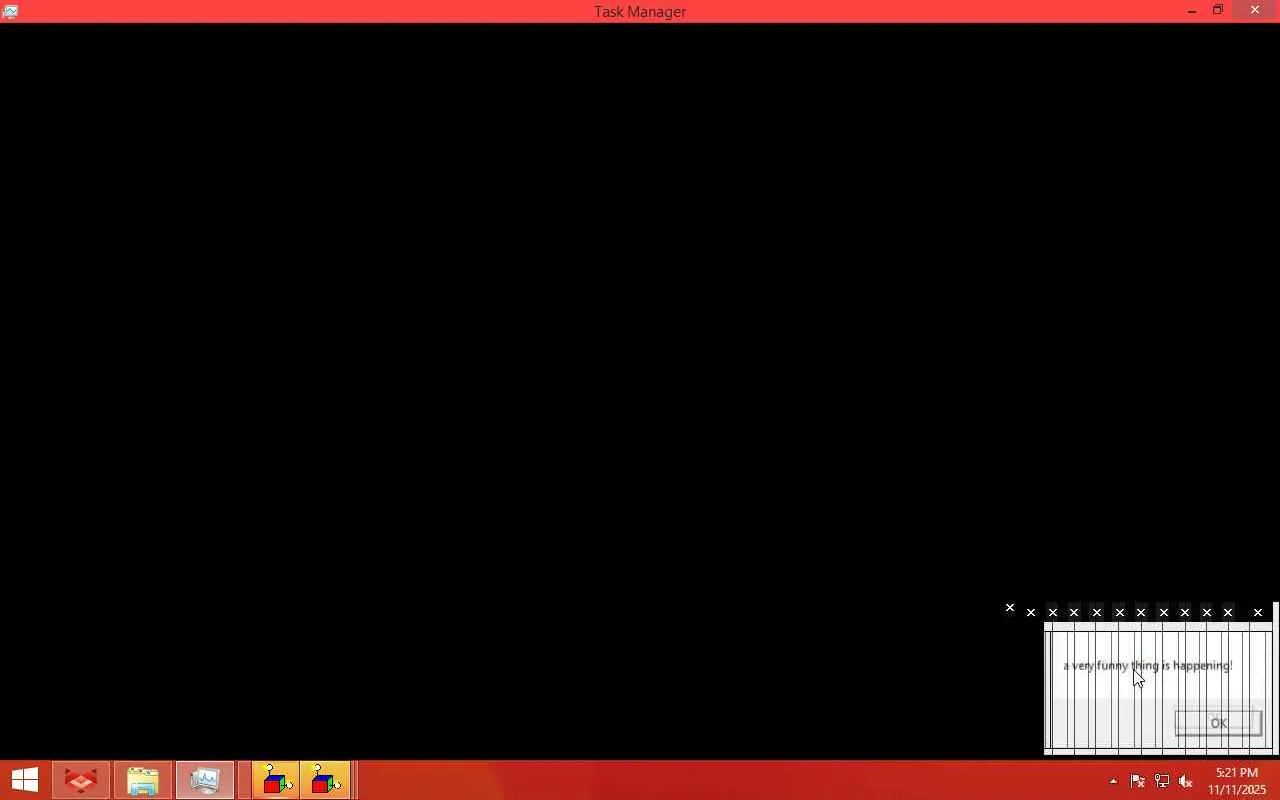Restore down the Task Manager window
1280x800 pixels.
click(x=1217, y=11)
